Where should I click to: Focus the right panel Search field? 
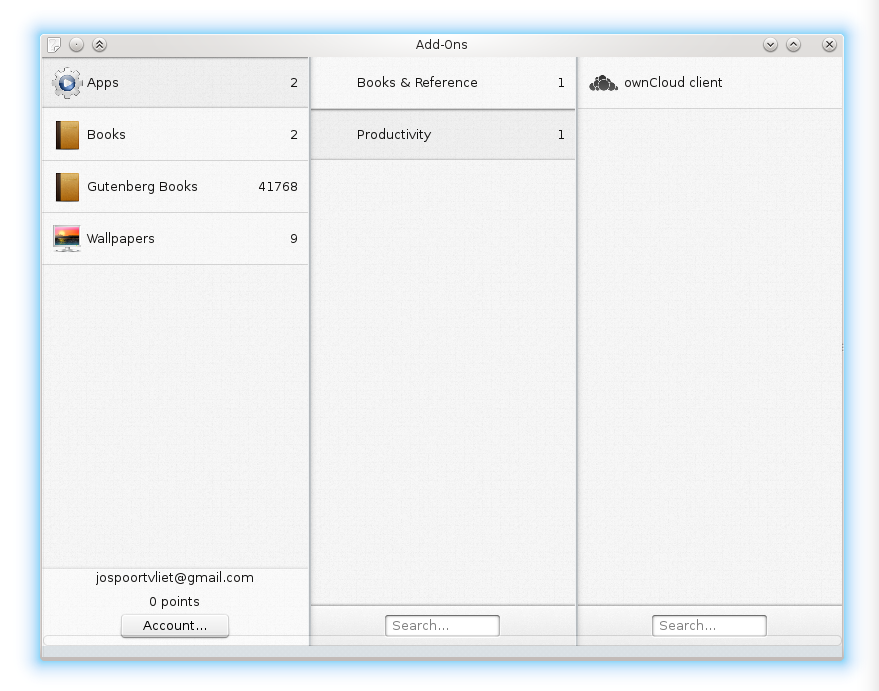pos(709,626)
